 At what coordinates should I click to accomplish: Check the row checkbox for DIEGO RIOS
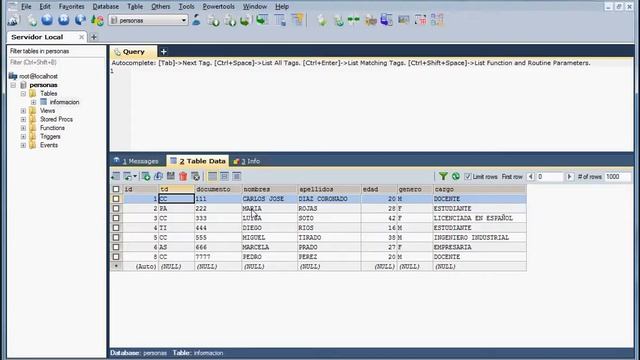coord(116,228)
